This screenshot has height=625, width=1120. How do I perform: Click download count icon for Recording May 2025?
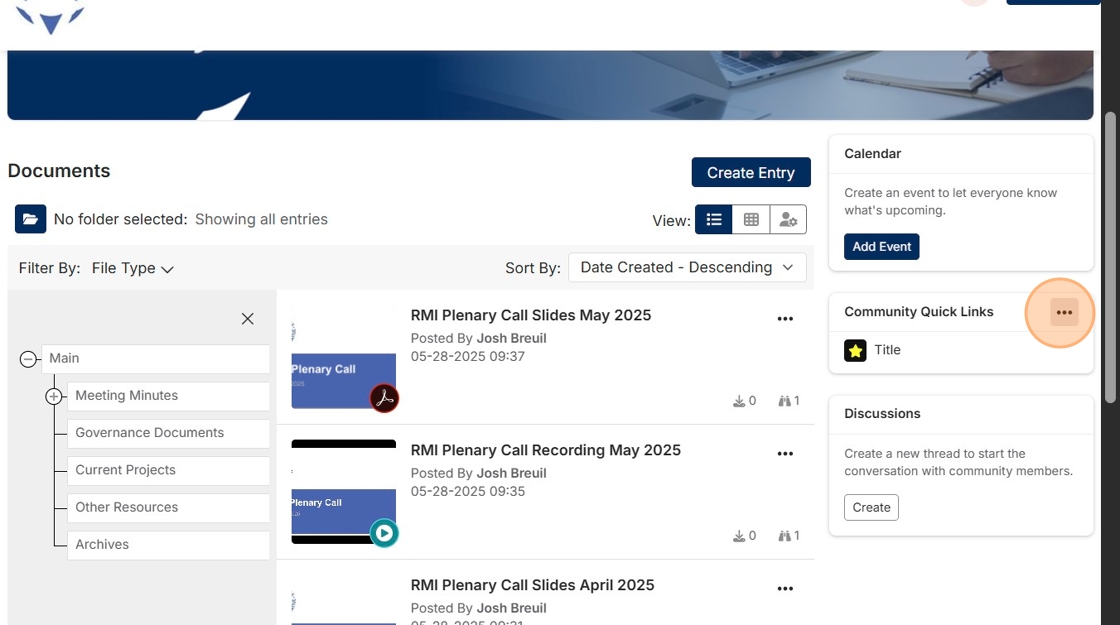click(739, 536)
